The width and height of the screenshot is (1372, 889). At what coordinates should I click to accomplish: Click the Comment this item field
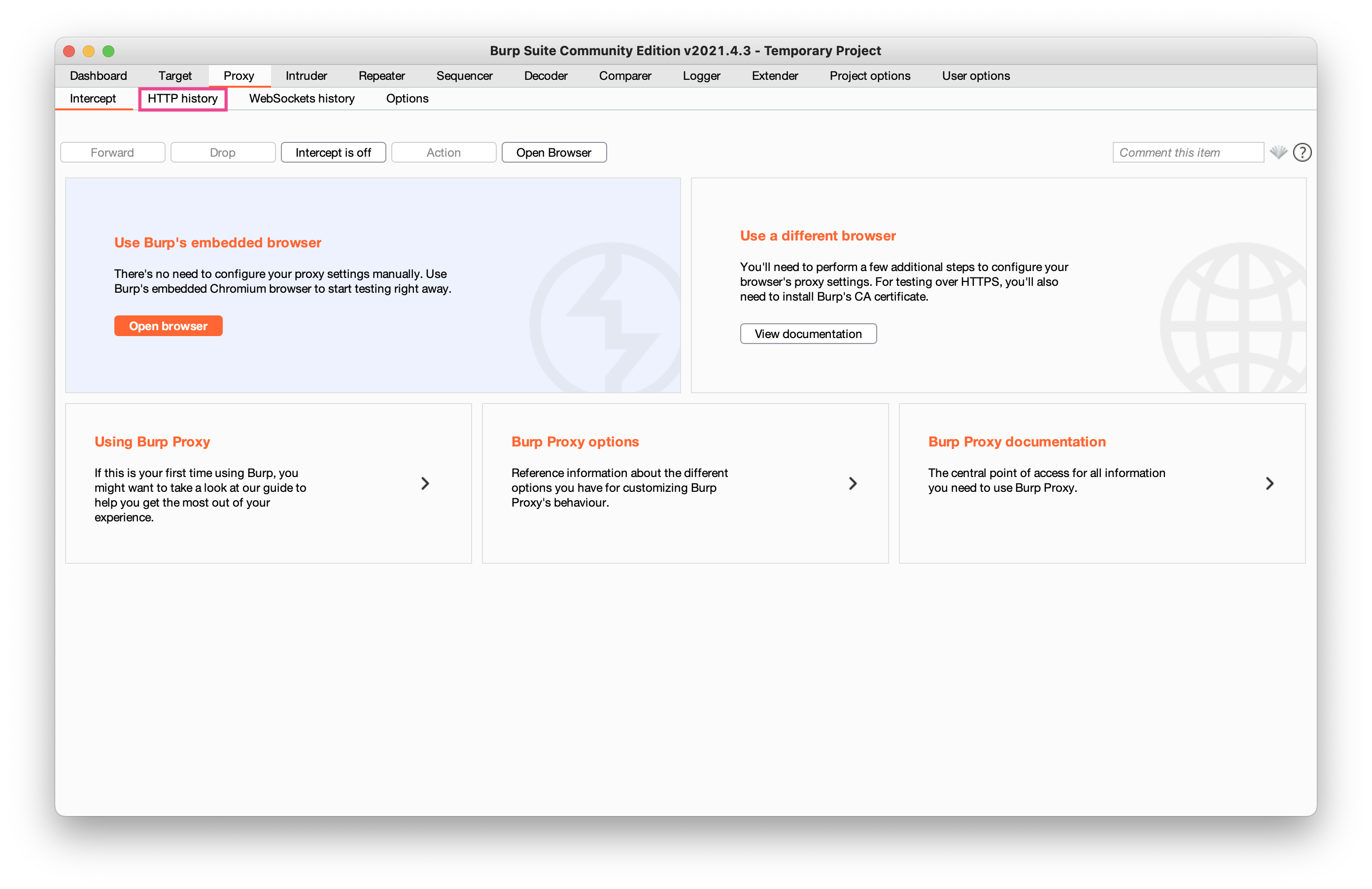[1188, 152]
